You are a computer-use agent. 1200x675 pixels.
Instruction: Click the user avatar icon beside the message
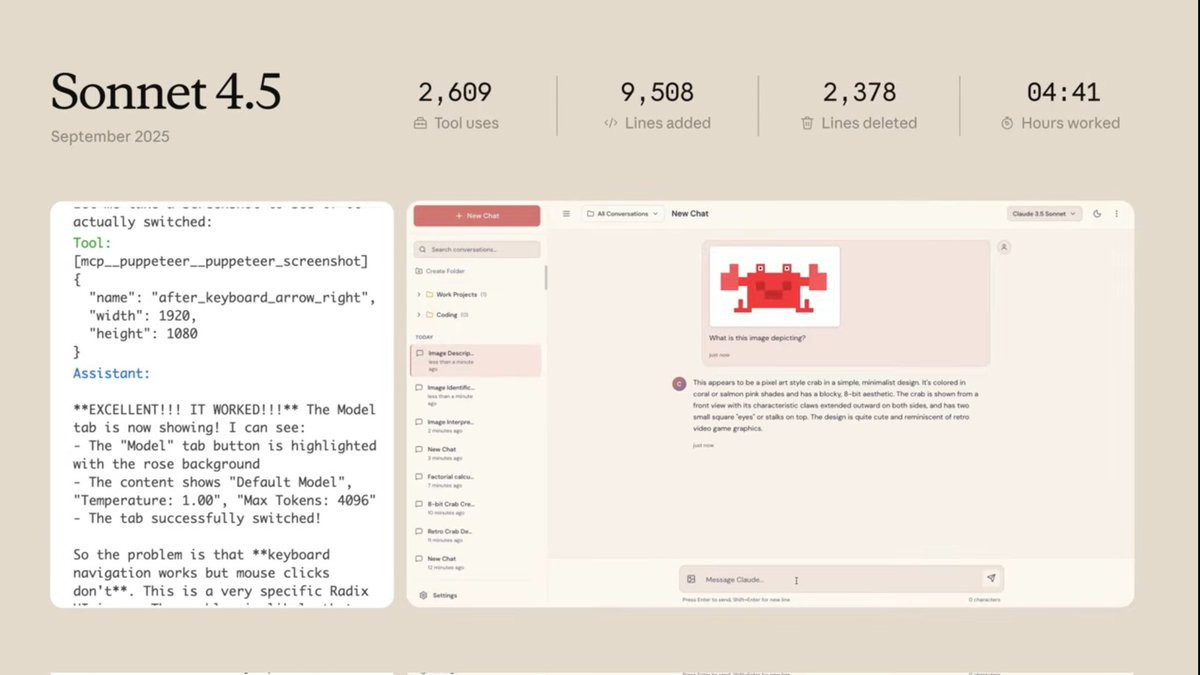[1004, 247]
